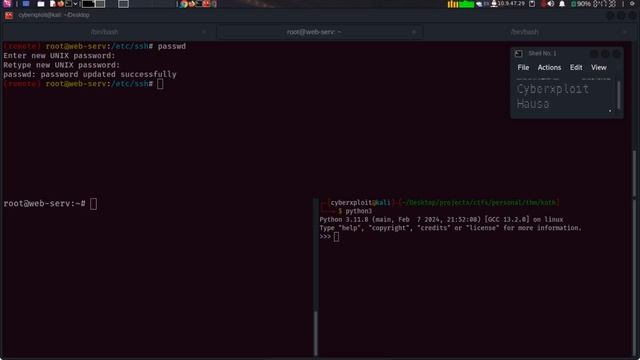Switch to the outlined empty workspace box
This screenshot has width=640, height=360.
(123, 4)
